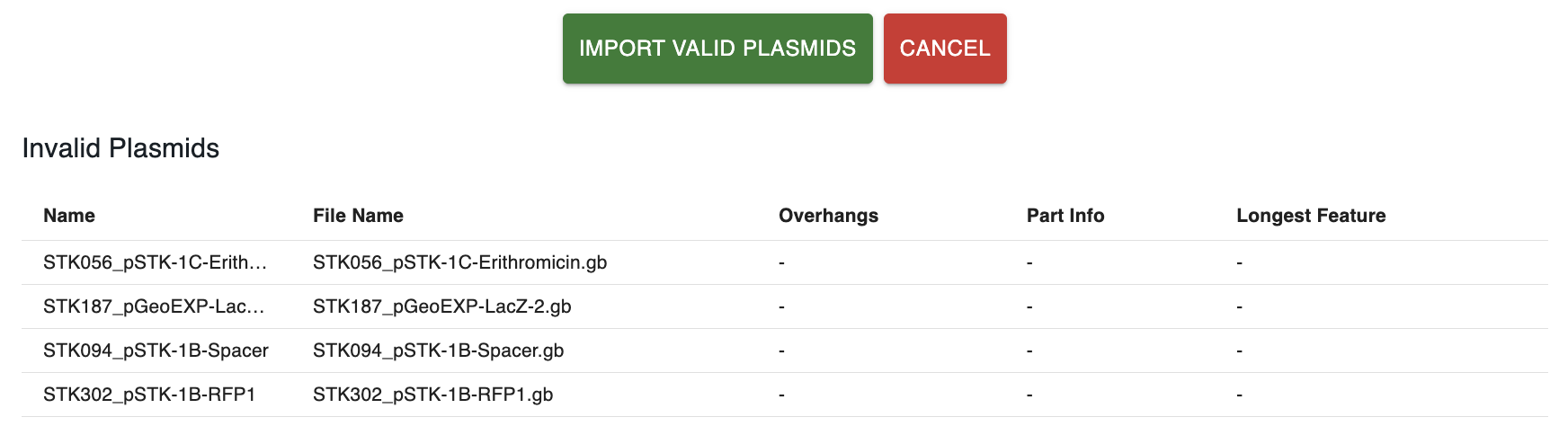Select the truncated STK187_pGeoEXP-Lac… name cell
The width and height of the screenshot is (1568, 426).
[x=154, y=306]
